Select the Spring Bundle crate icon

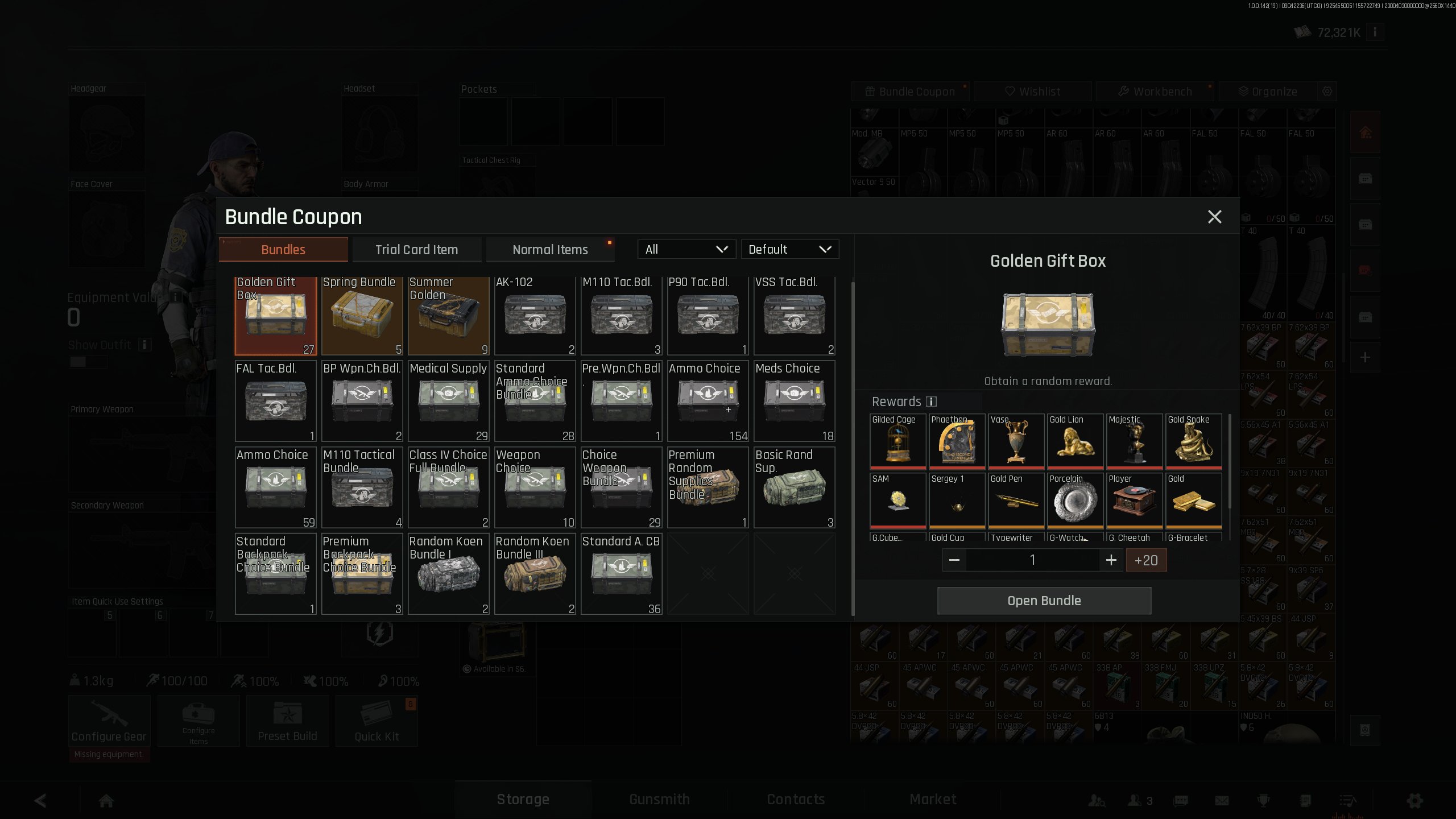362,316
